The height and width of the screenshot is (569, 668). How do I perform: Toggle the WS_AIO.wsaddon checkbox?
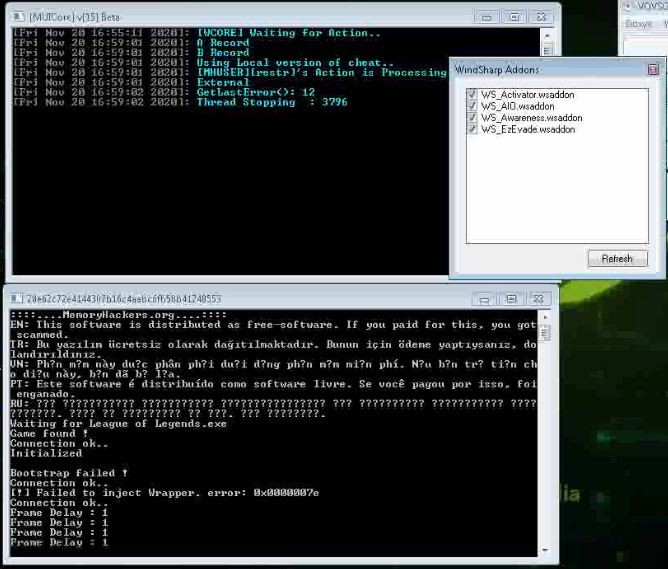pos(472,106)
